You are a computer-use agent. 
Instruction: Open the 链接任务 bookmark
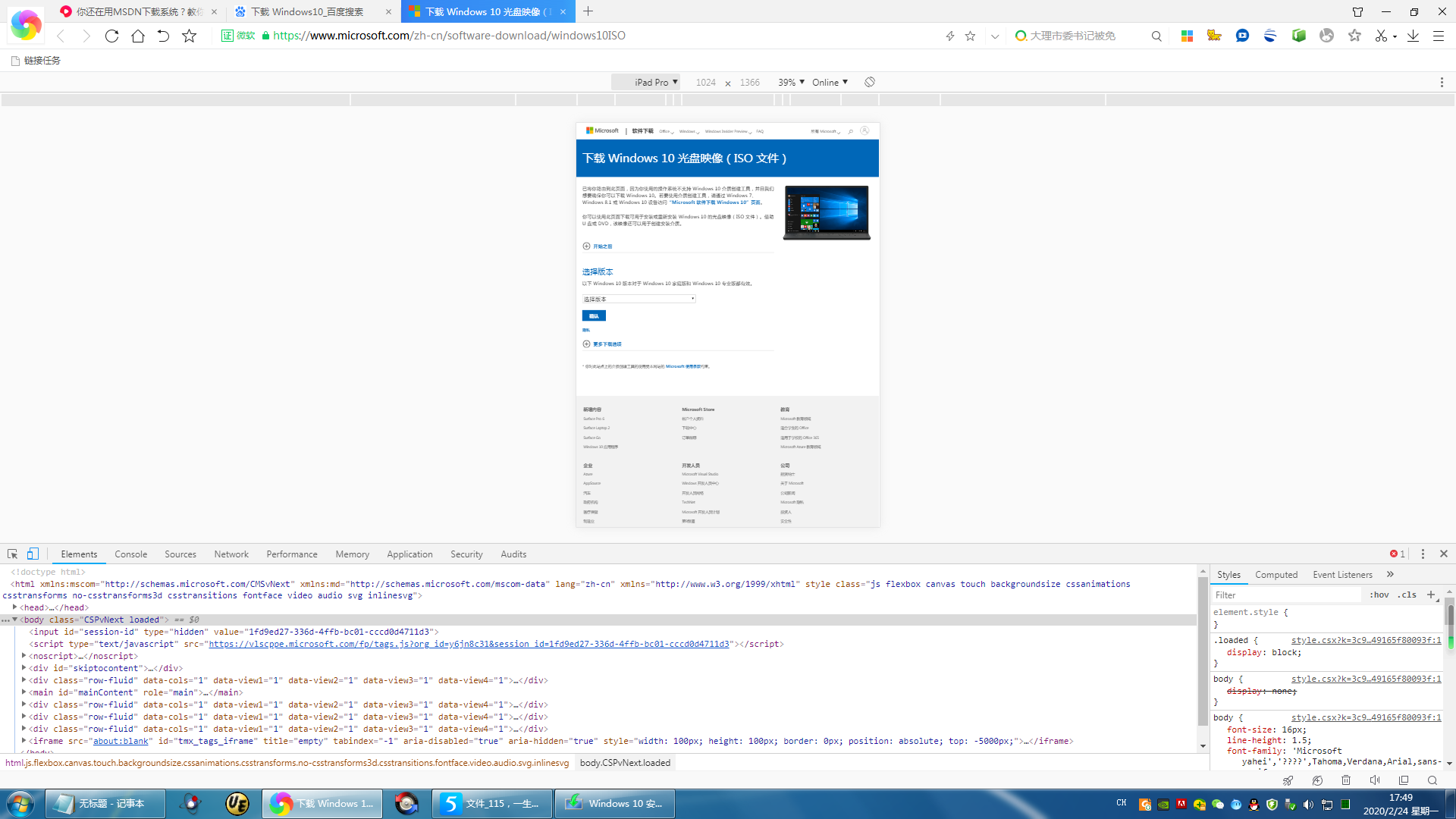pos(36,61)
